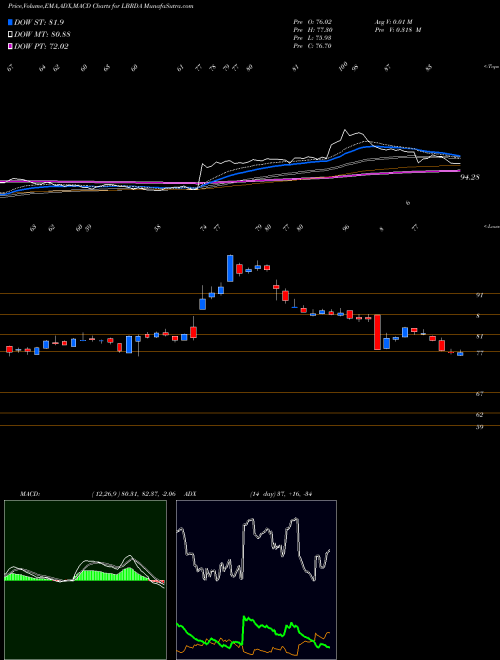Screen dimensions: 500x660
Task: Select the DOW PT: 72.02 label
Action: (x=41, y=46)
